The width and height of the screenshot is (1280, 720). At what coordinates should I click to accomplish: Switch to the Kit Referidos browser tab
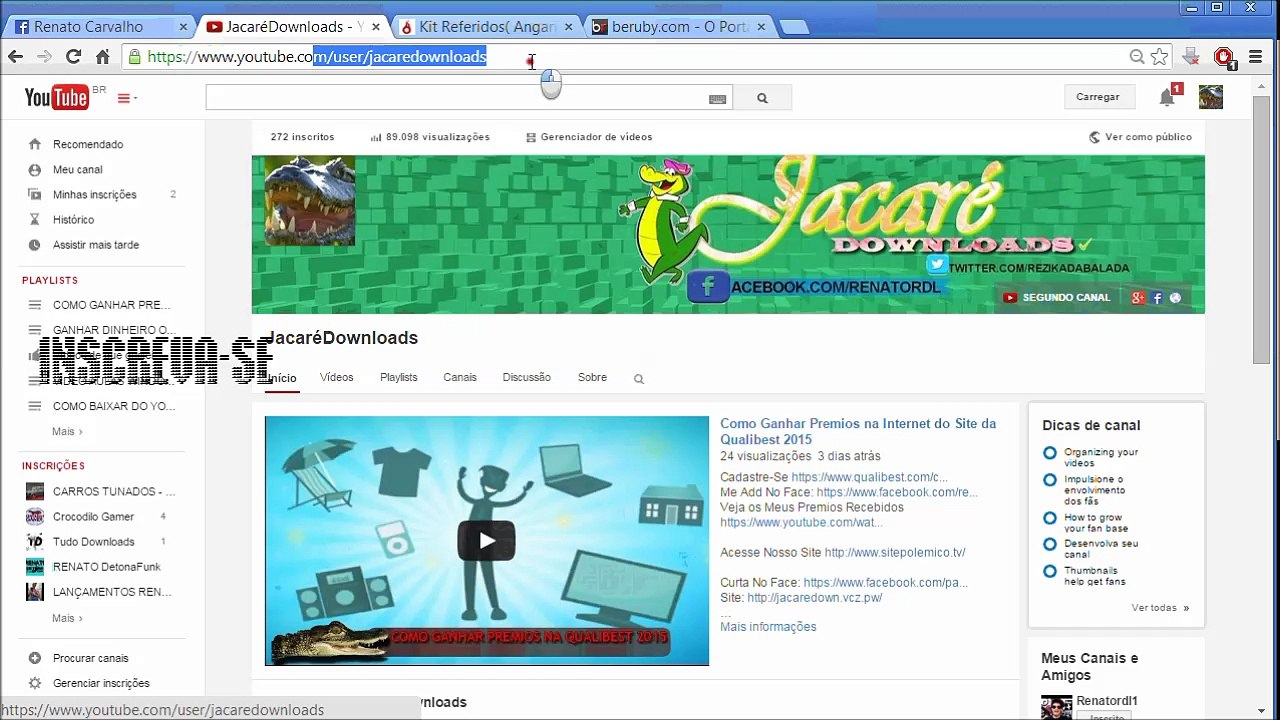tap(487, 27)
